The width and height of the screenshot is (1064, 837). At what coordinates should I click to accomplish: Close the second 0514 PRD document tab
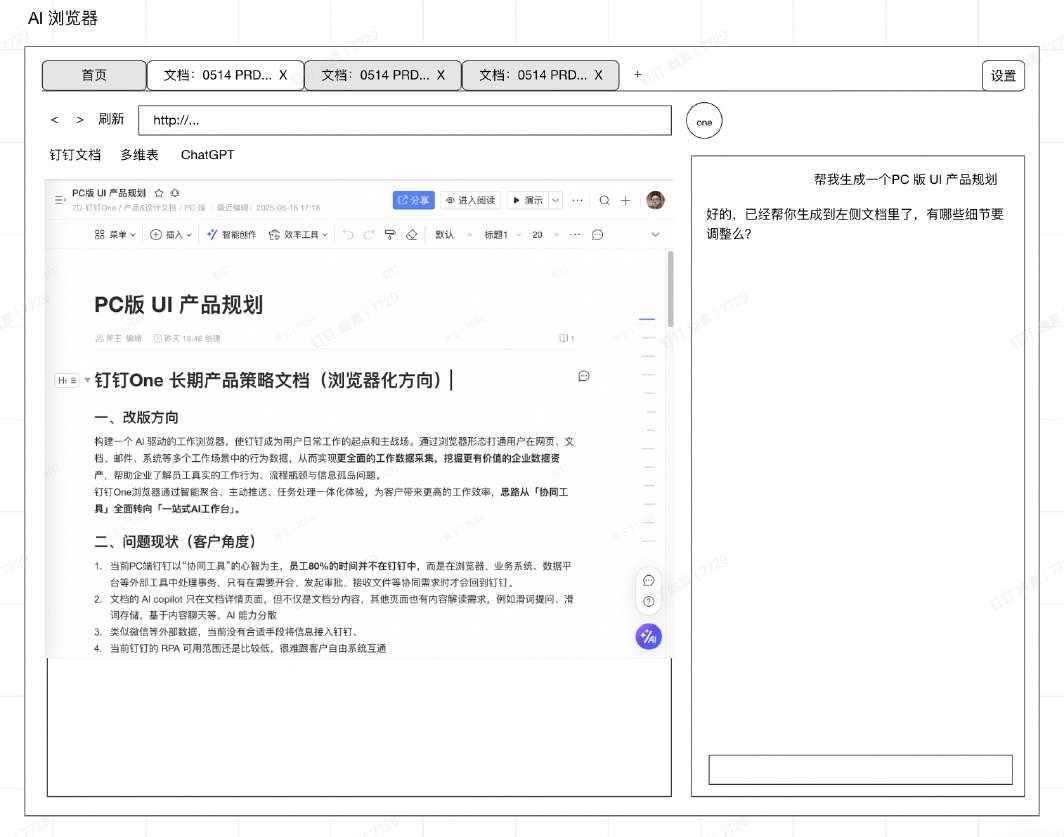click(x=440, y=75)
